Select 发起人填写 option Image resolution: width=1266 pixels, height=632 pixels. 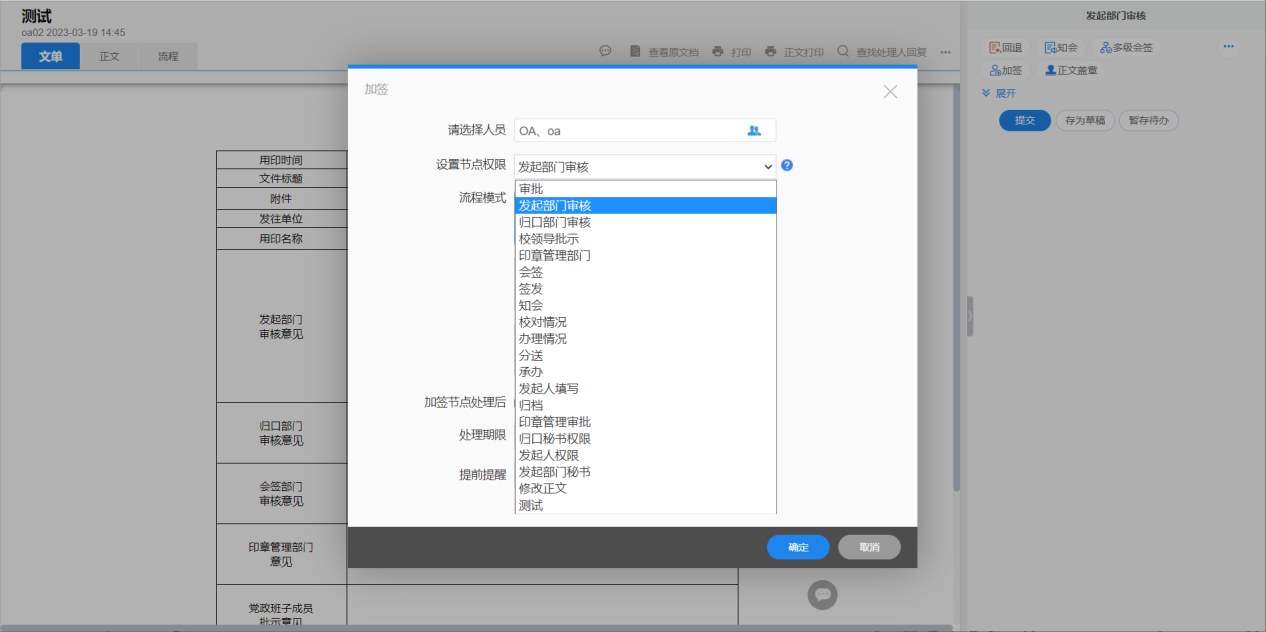point(645,389)
